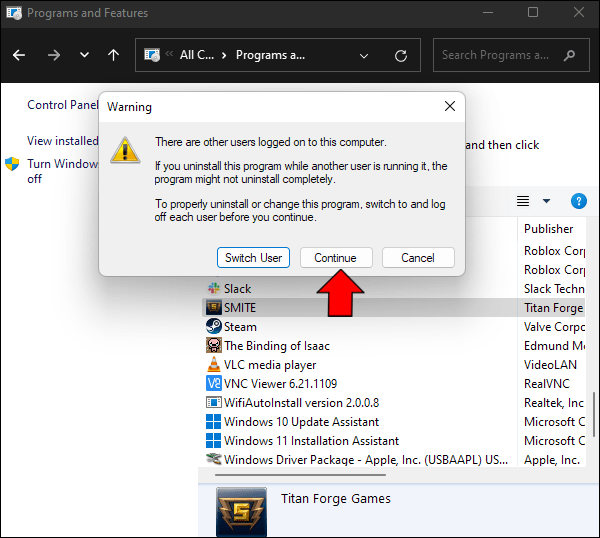Viewport: 600px width, 538px height.
Task: Click the WifiAutoInstall icon
Action: pos(214,403)
